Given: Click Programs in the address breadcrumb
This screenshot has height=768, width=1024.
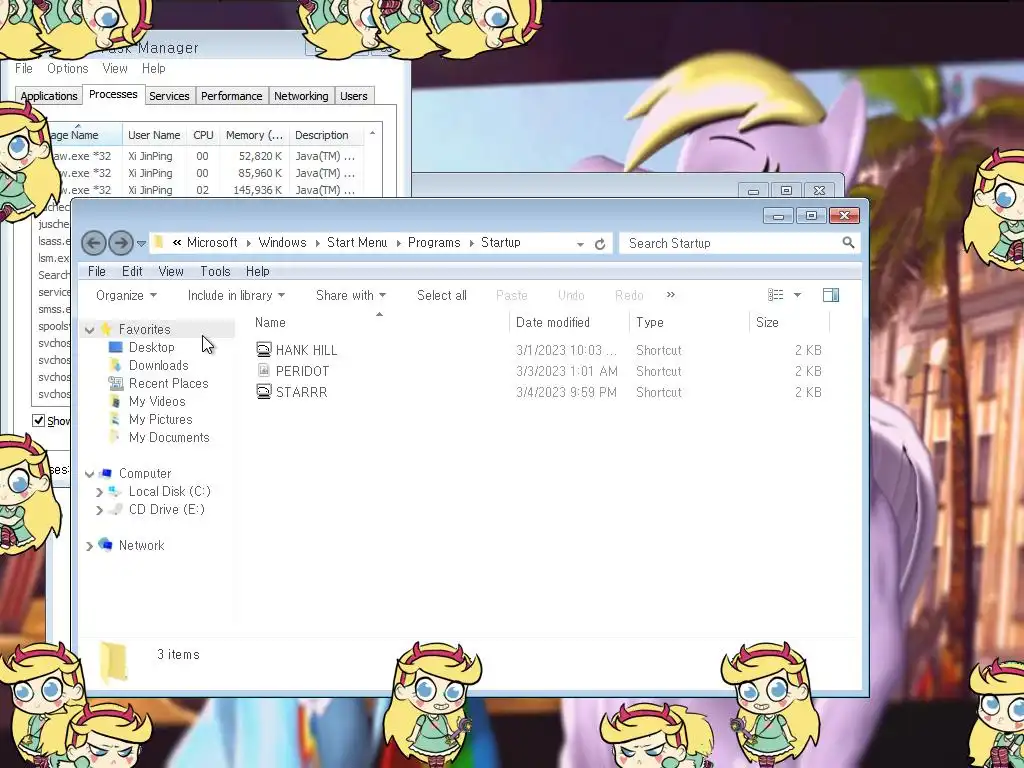Looking at the screenshot, I should pos(434,242).
